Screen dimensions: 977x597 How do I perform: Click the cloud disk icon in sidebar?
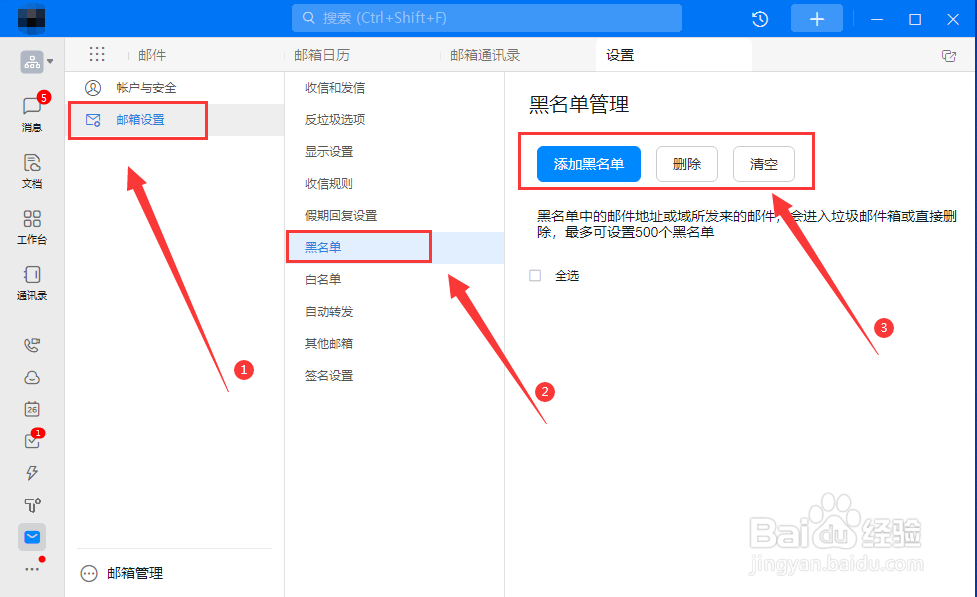click(x=32, y=378)
